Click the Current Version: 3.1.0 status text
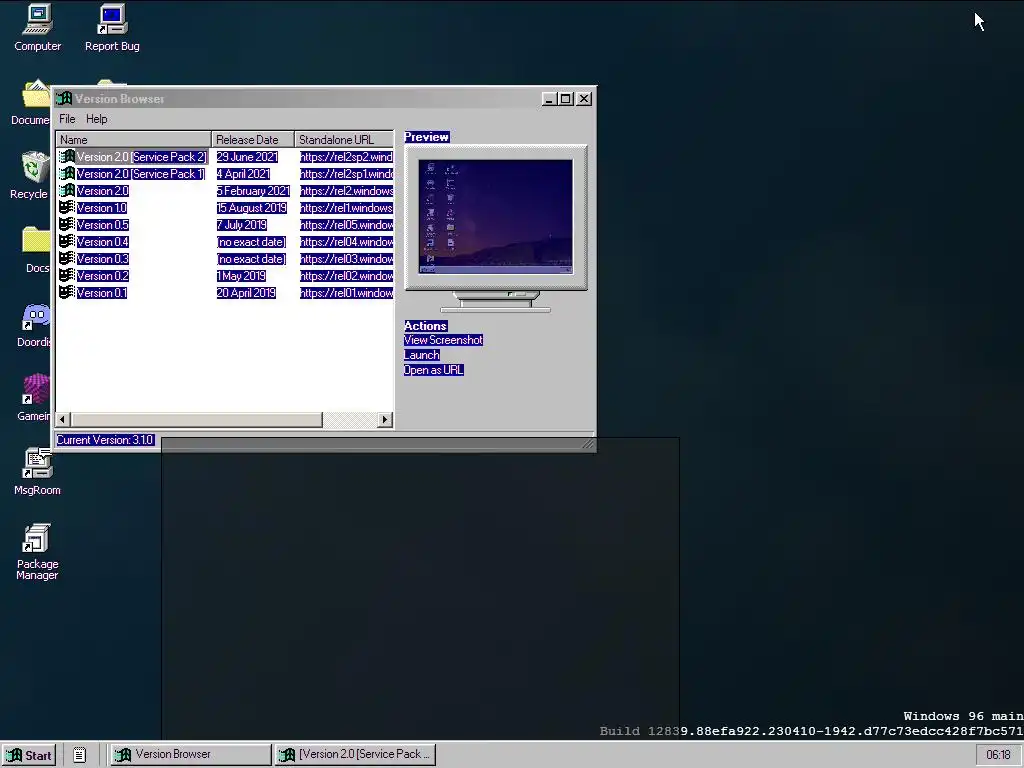 105,440
